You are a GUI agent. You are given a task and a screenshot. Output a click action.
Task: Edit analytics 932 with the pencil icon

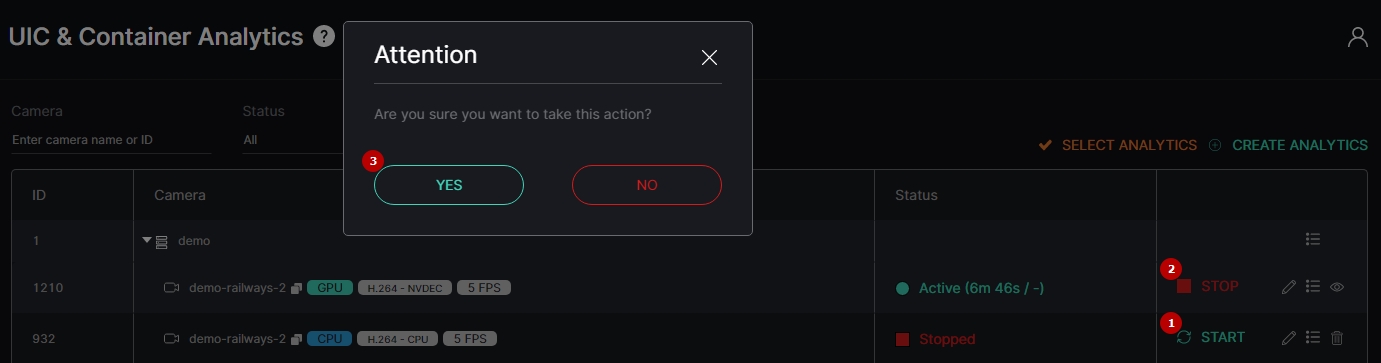pos(1289,338)
